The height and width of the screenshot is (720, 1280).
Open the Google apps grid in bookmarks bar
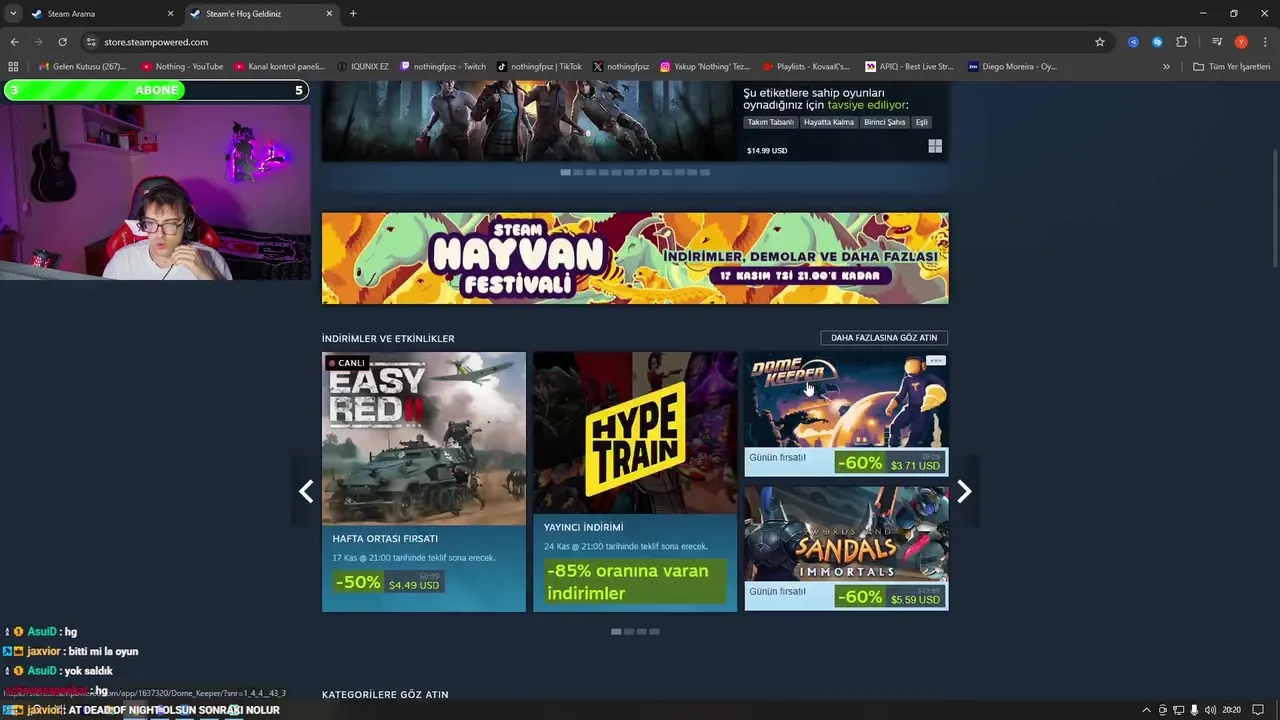pos(13,67)
